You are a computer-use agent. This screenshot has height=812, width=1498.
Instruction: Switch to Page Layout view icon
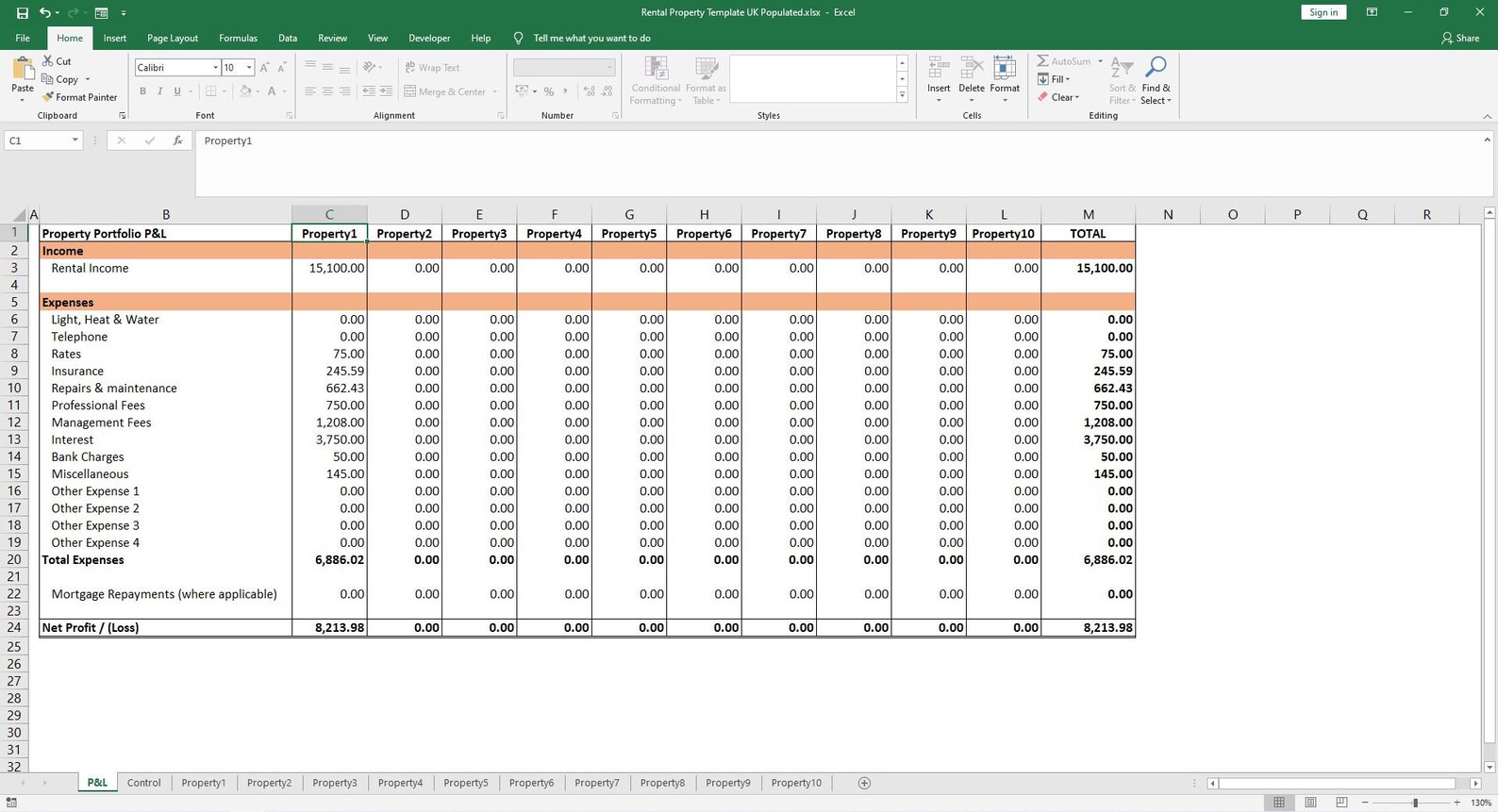1310,803
